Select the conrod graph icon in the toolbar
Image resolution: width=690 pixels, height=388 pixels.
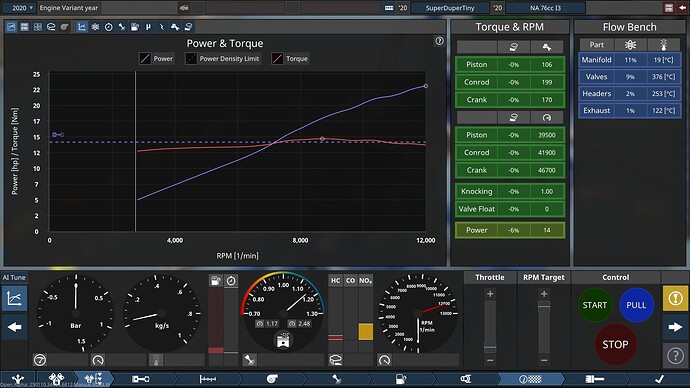coord(122,27)
